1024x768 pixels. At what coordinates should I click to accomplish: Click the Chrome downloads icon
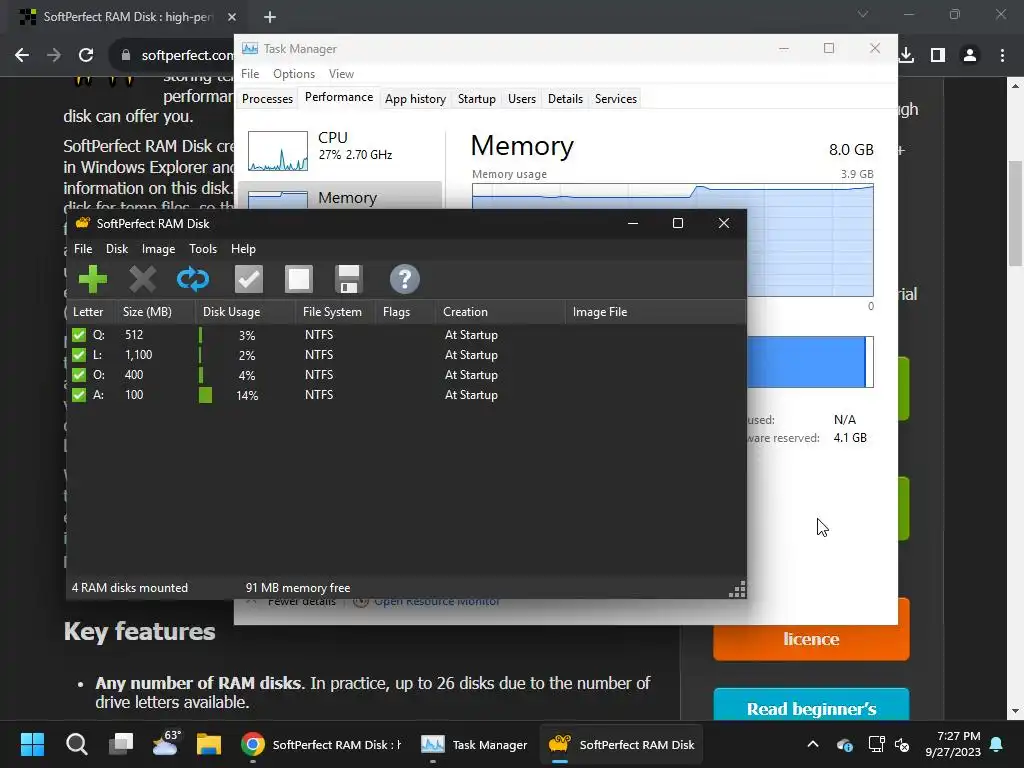click(906, 56)
